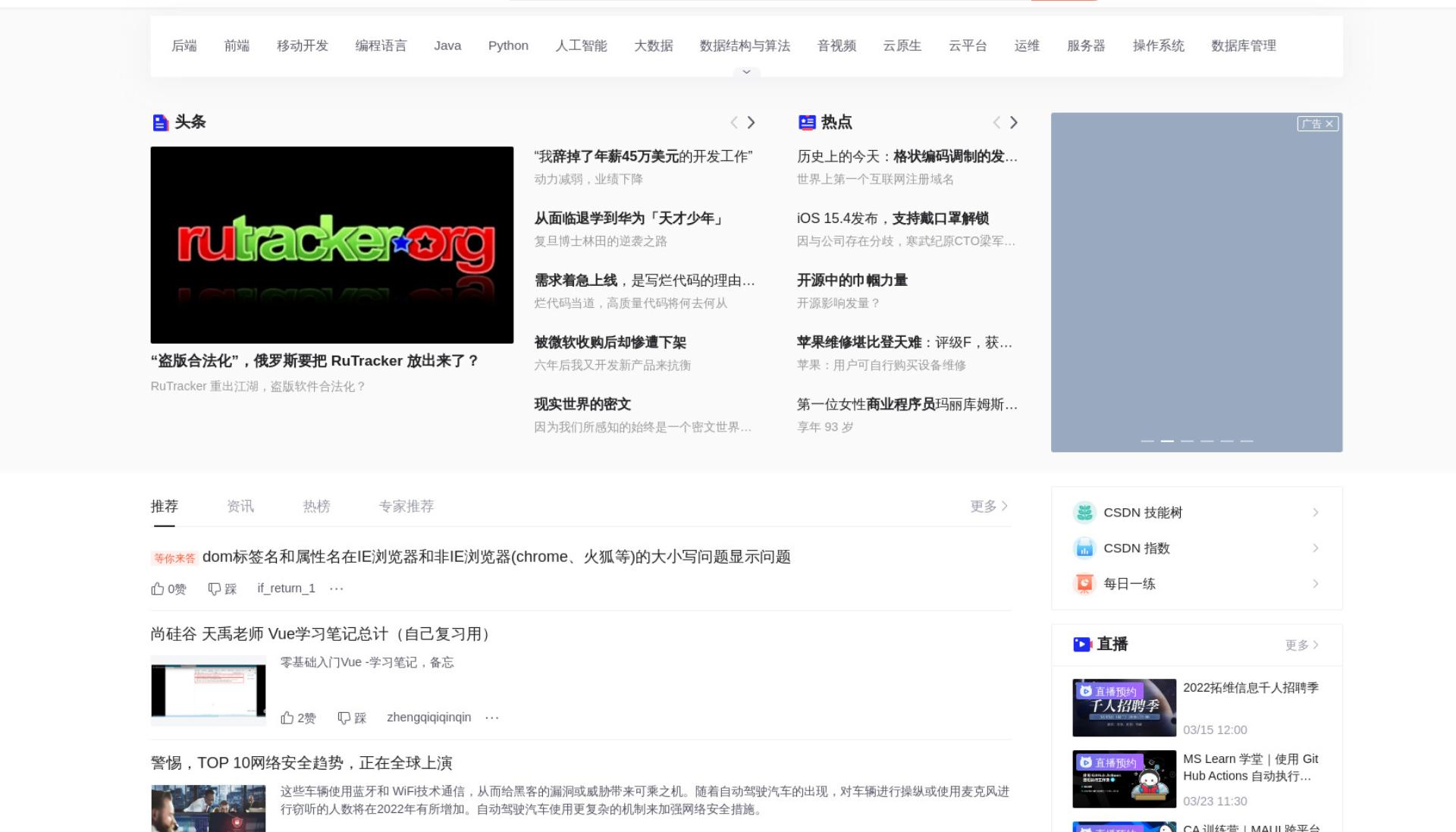This screenshot has height=832, width=1456.
Task: Open author zhengqiqiqinqin profile
Action: 429,717
